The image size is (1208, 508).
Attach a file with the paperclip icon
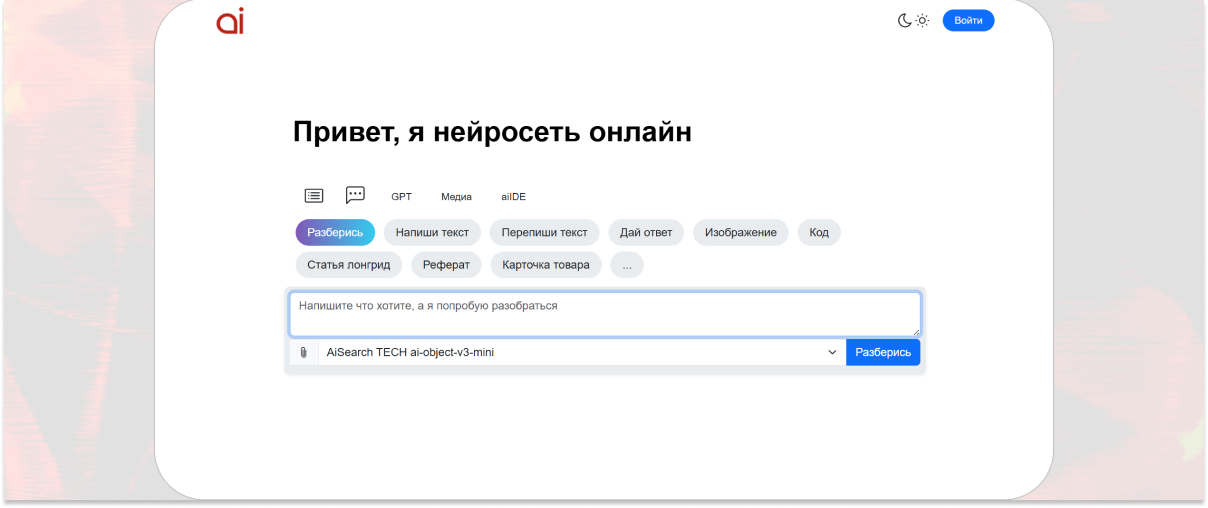click(x=304, y=352)
